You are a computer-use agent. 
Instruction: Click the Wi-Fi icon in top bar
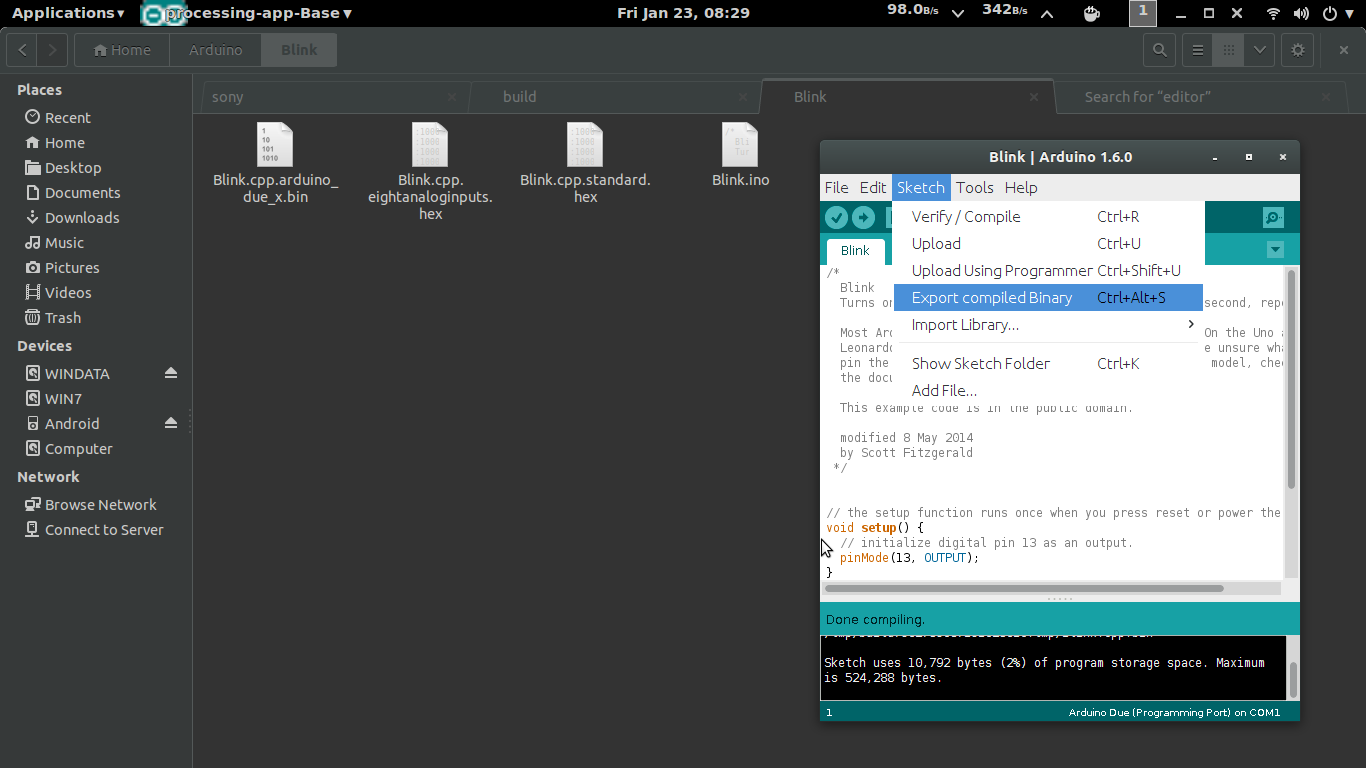(1273, 13)
